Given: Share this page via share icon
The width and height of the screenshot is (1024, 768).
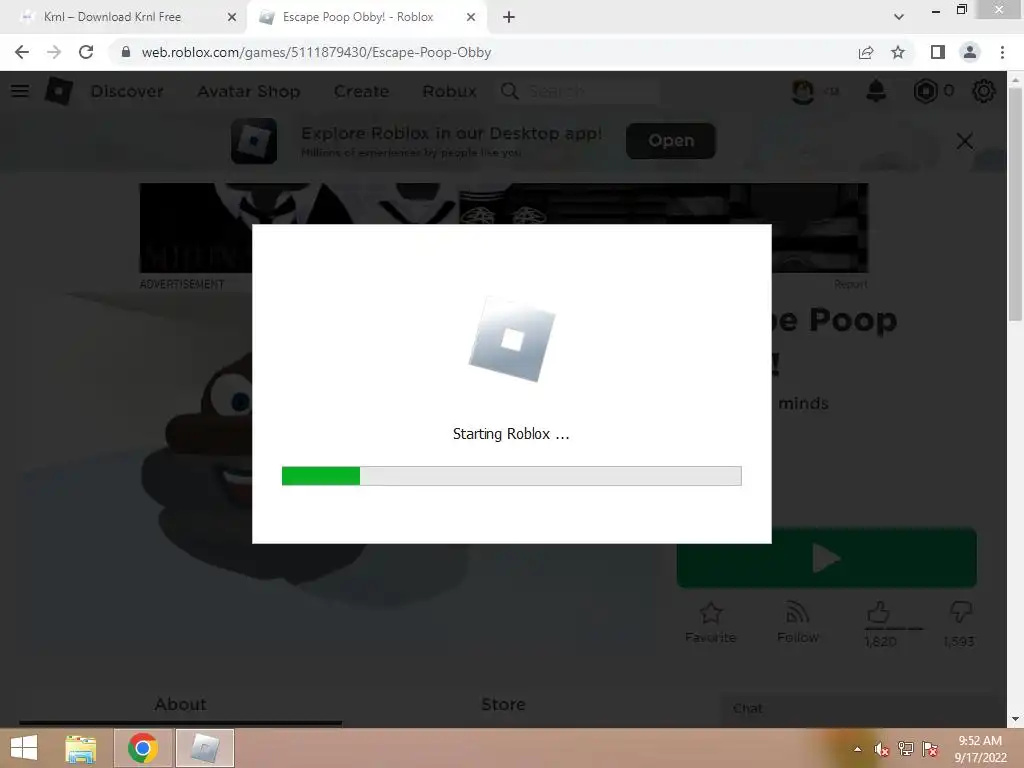Looking at the screenshot, I should click(866, 52).
